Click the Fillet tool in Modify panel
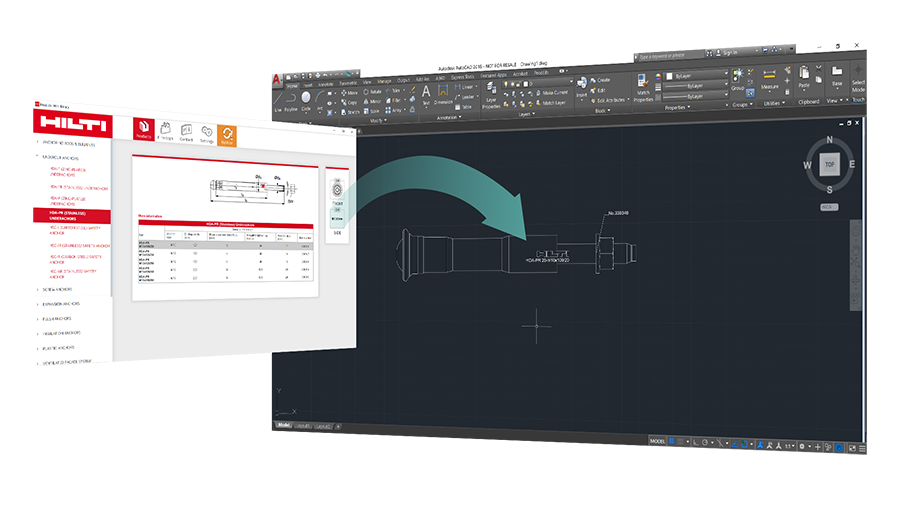This screenshot has height=506, width=900. (393, 100)
